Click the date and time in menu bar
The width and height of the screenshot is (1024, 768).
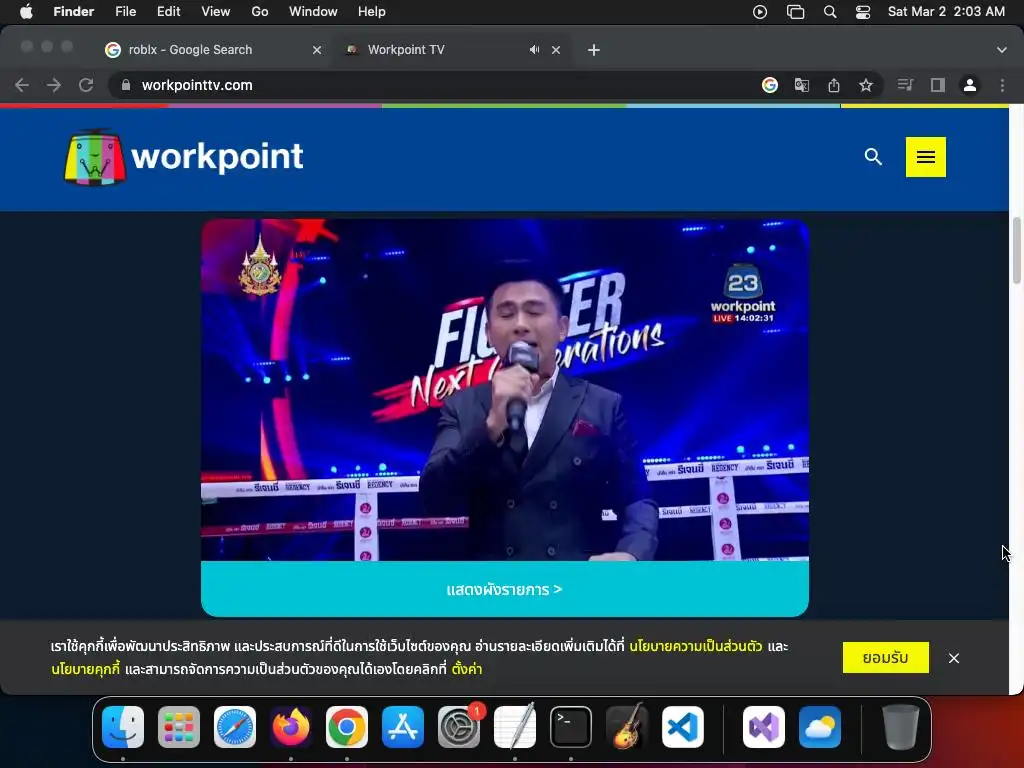click(946, 12)
